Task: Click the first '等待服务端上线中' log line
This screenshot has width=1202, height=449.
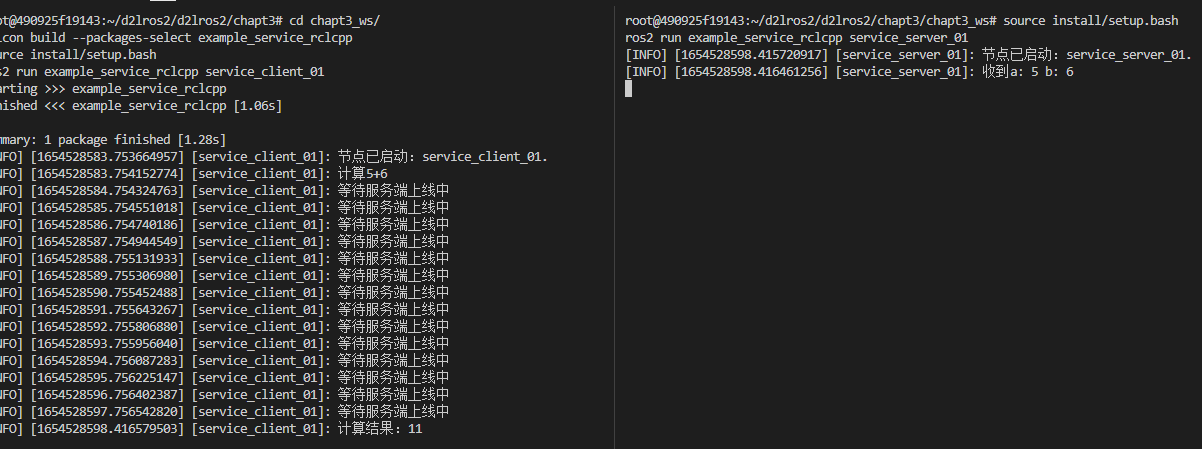Action: coord(393,191)
